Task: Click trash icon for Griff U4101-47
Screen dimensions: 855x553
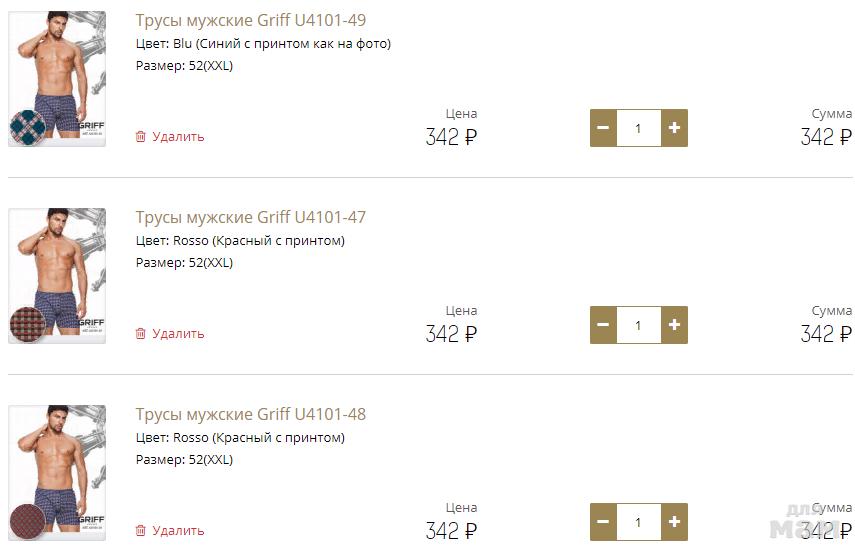Action: 141,334
